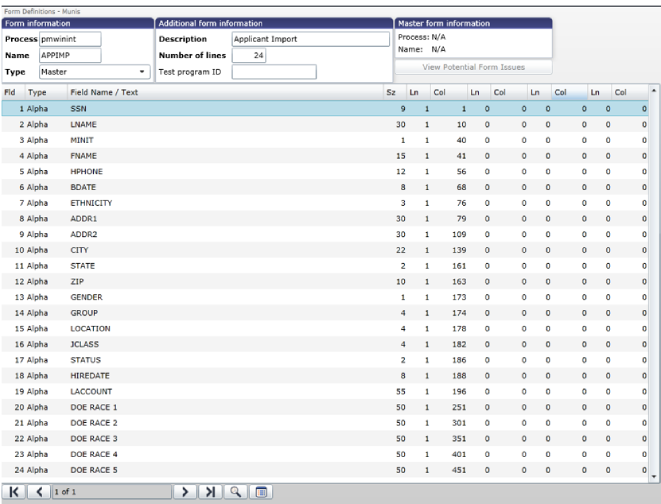Image resolution: width=661 pixels, height=504 pixels.
Task: Go to the previous record
Action: (x=39, y=492)
